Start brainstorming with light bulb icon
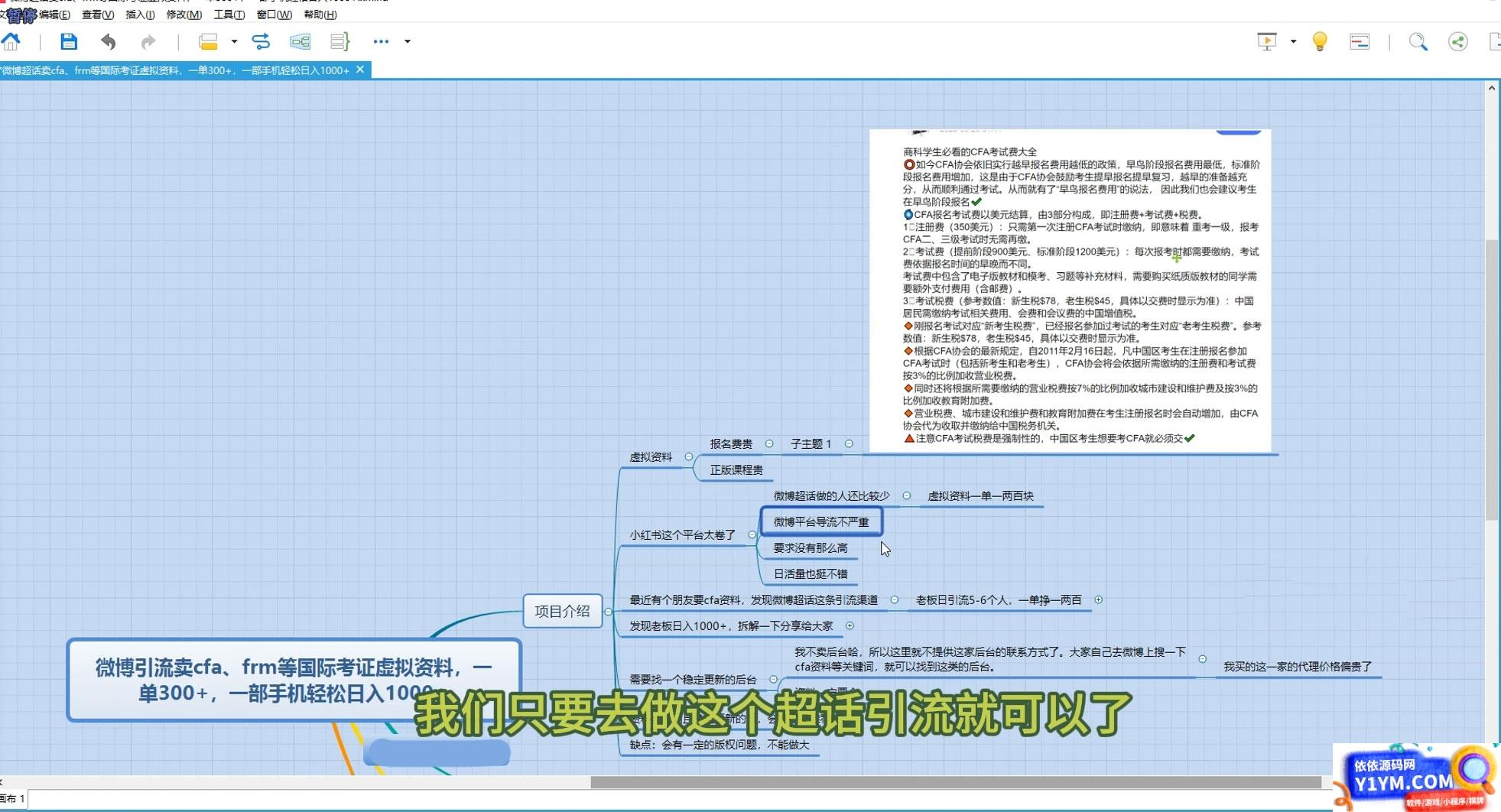This screenshot has height=812, width=1501. click(1320, 41)
